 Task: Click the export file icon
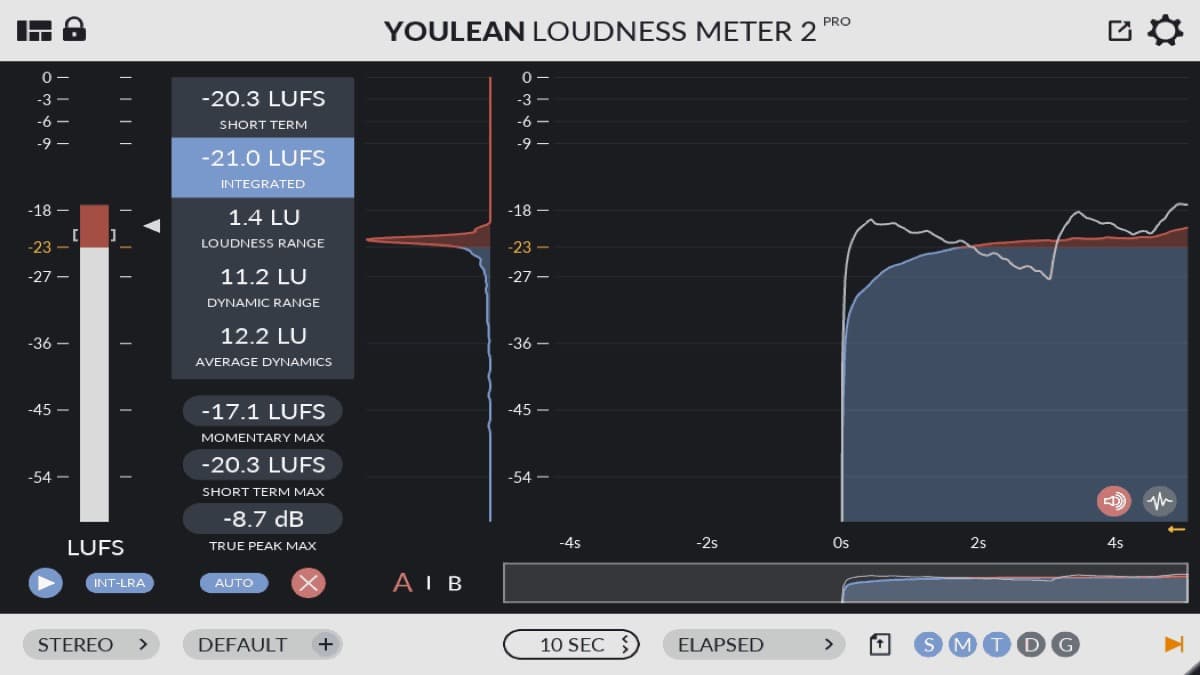point(880,645)
